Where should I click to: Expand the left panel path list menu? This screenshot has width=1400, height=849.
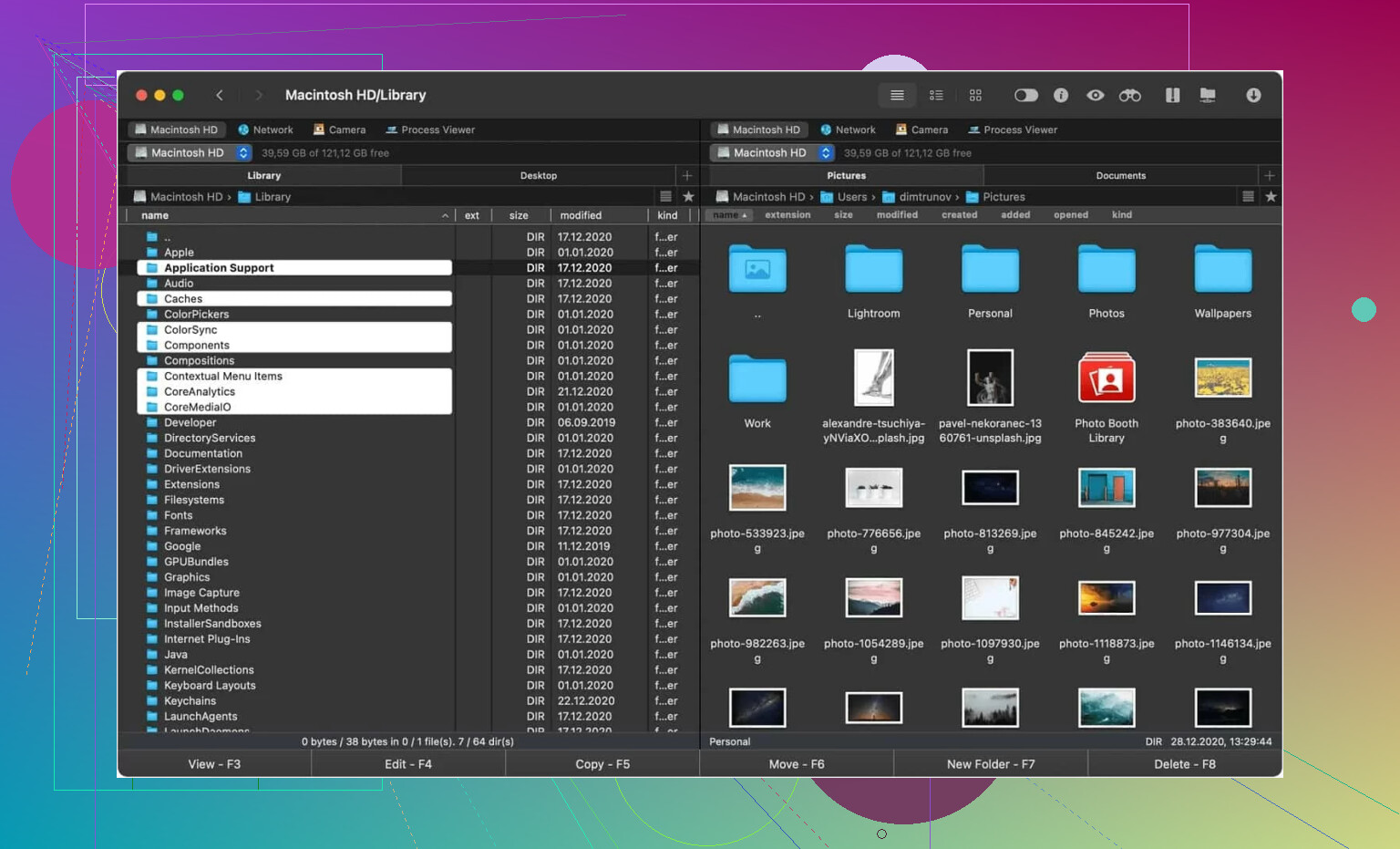[665, 197]
